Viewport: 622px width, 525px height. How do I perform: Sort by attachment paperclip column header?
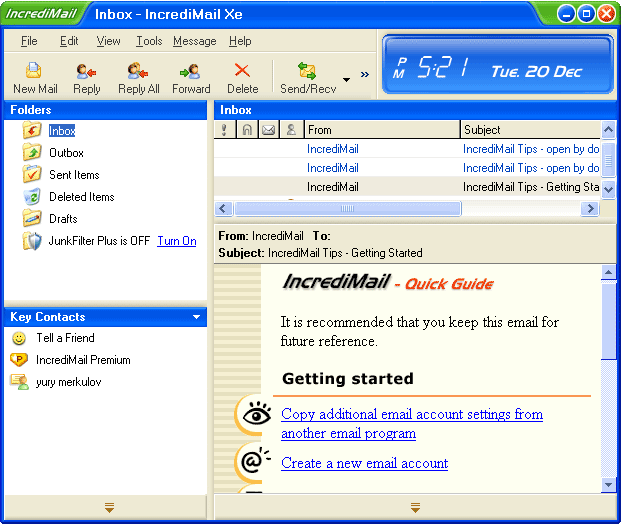pyautogui.click(x=247, y=129)
